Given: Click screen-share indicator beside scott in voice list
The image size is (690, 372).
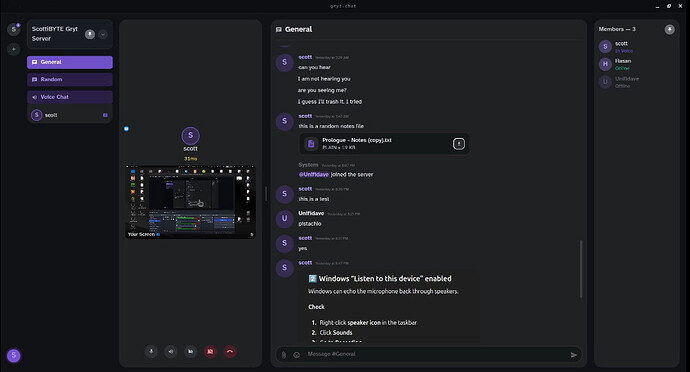Looking at the screenshot, I should (105, 115).
